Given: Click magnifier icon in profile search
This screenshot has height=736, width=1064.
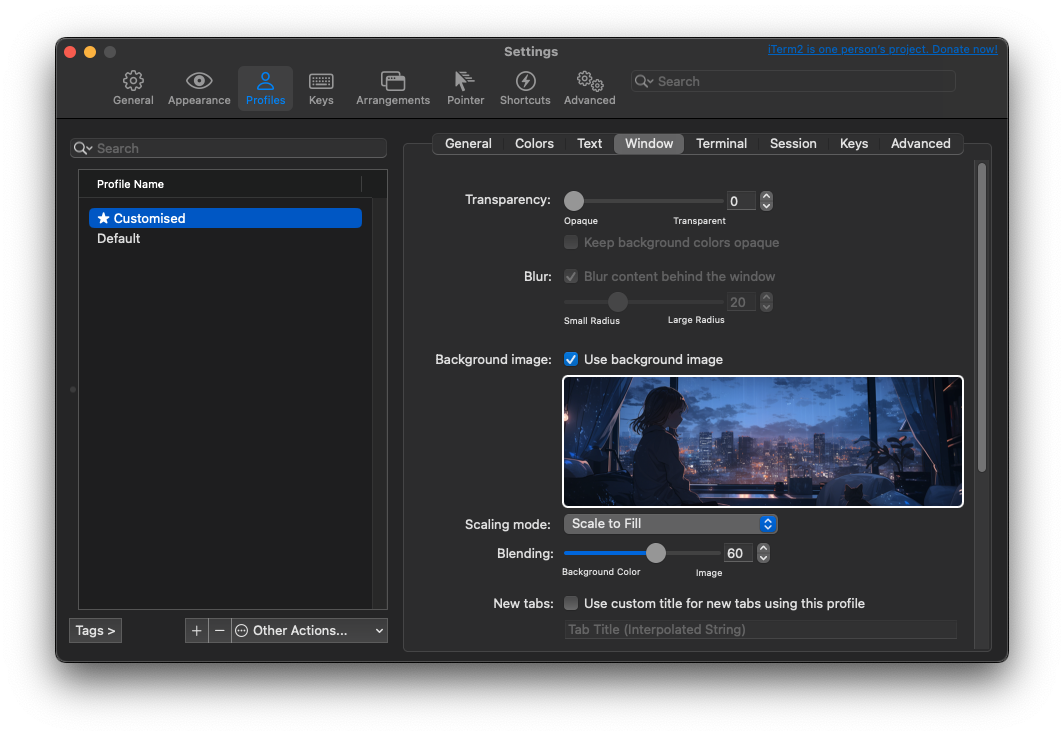Looking at the screenshot, I should click(x=82, y=148).
